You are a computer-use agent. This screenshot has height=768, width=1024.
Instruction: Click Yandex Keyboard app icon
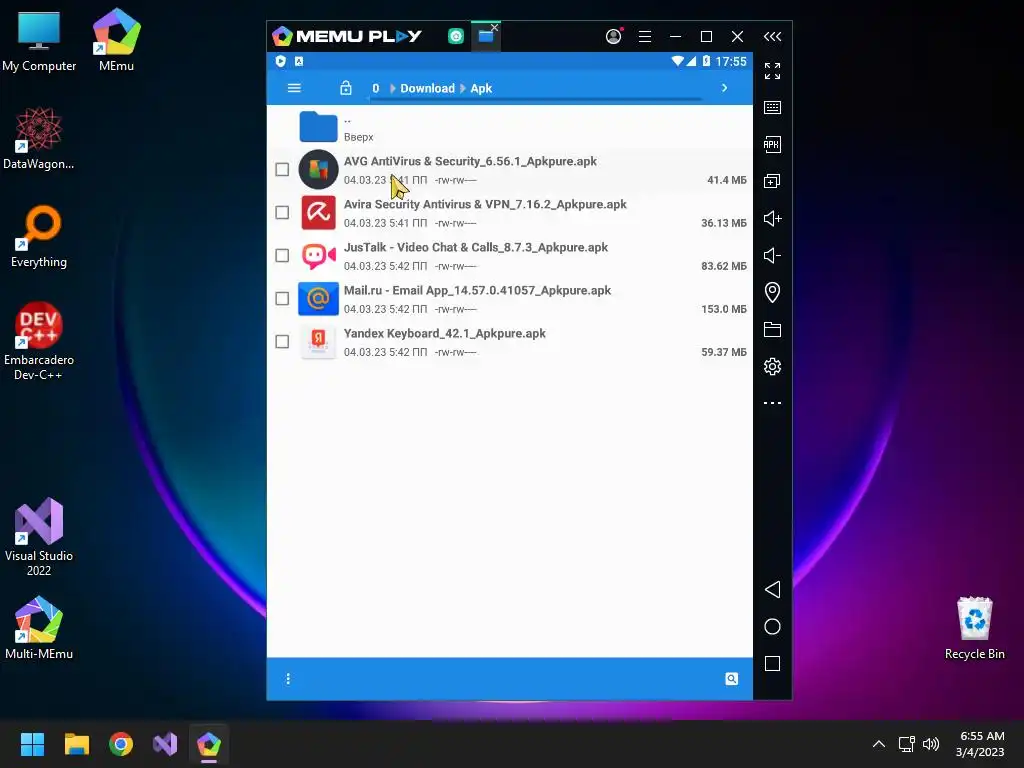click(x=318, y=342)
